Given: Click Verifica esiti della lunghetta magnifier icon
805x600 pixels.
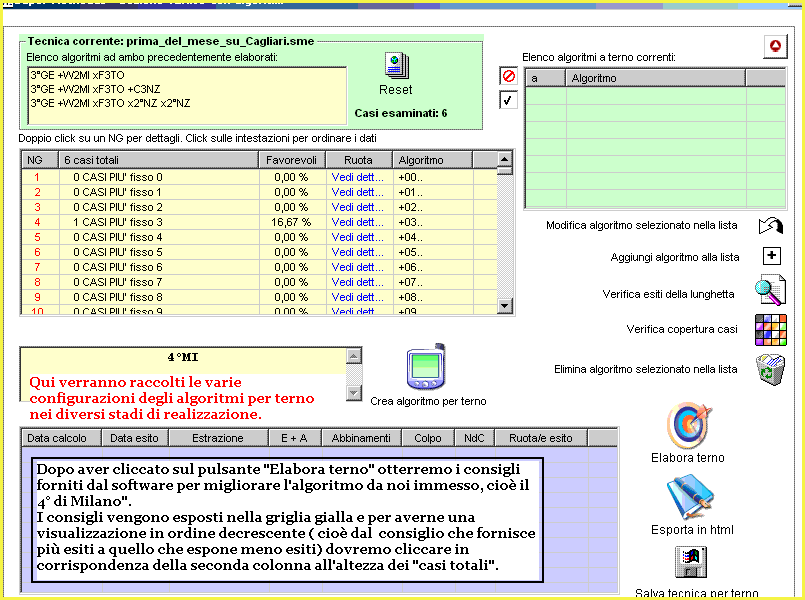Looking at the screenshot, I should click(x=770, y=291).
